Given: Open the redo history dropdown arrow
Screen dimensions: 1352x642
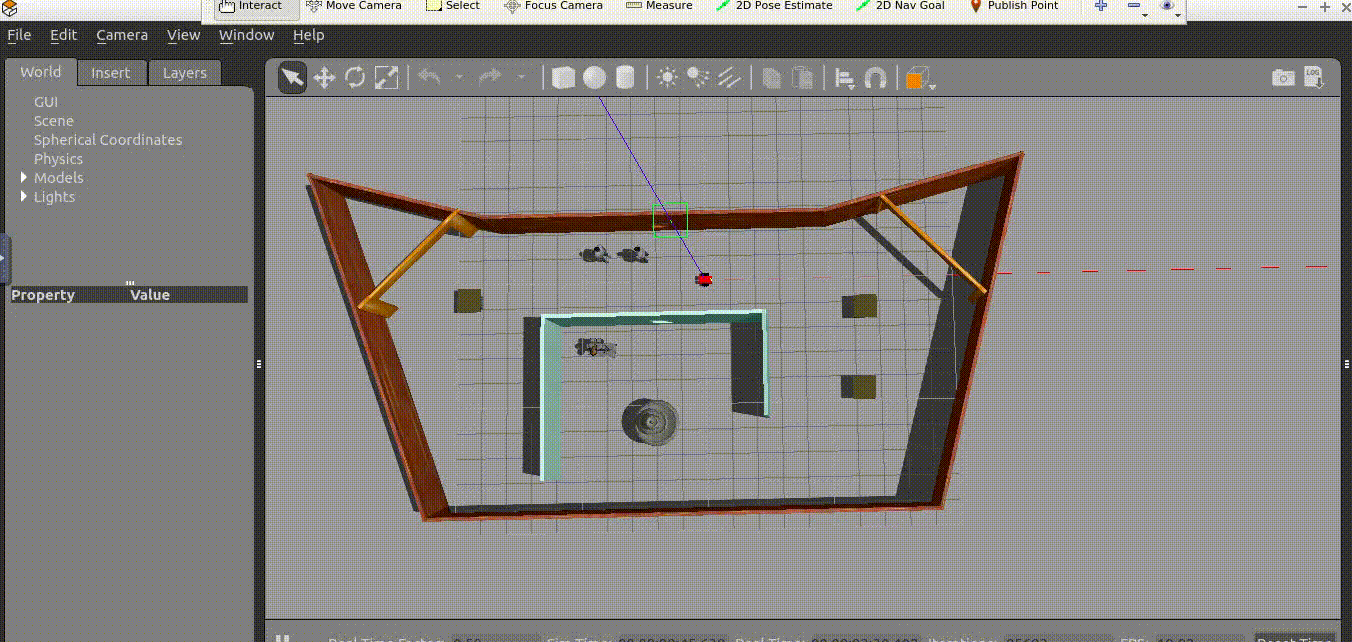Looking at the screenshot, I should [x=520, y=78].
